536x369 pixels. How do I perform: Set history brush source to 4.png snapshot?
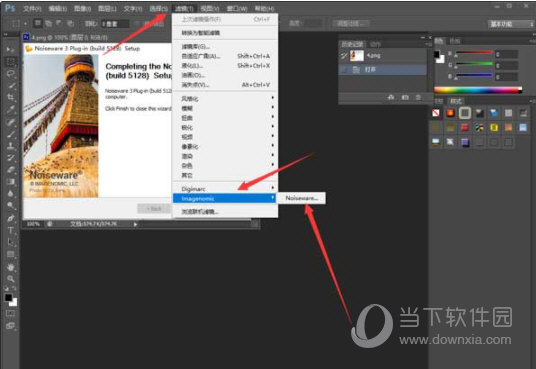tap(344, 55)
